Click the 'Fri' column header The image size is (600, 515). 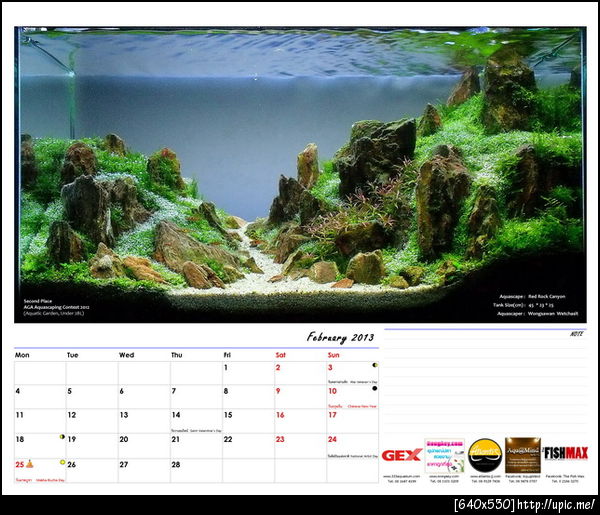(227, 355)
